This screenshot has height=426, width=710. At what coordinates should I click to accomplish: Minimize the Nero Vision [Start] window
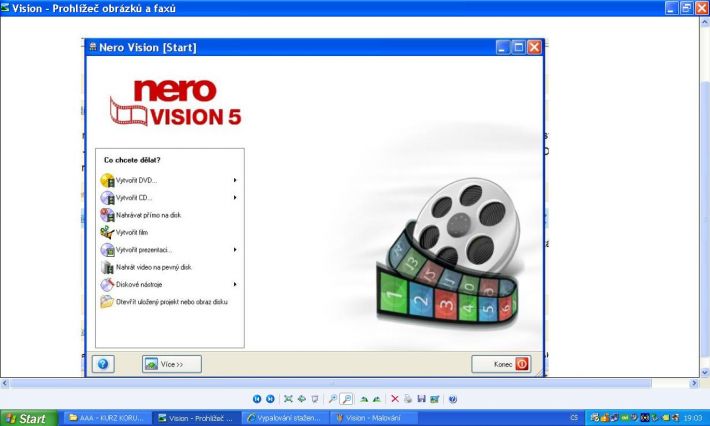pos(502,47)
